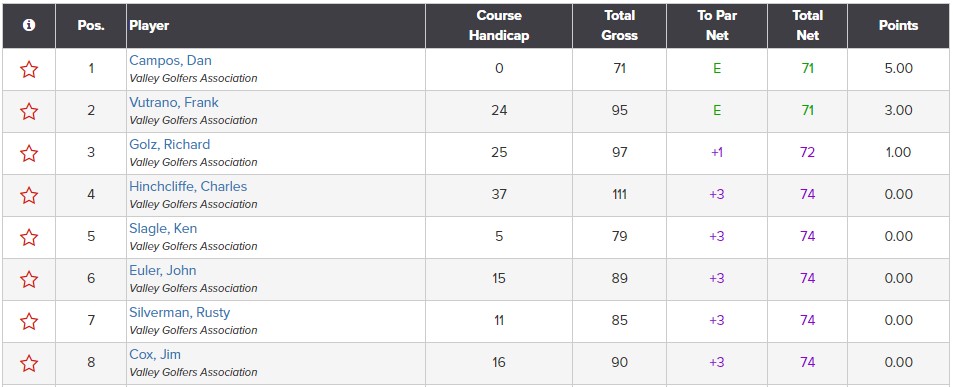The height and width of the screenshot is (387, 953).
Task: Sort by Total Gross column header
Action: point(619,26)
